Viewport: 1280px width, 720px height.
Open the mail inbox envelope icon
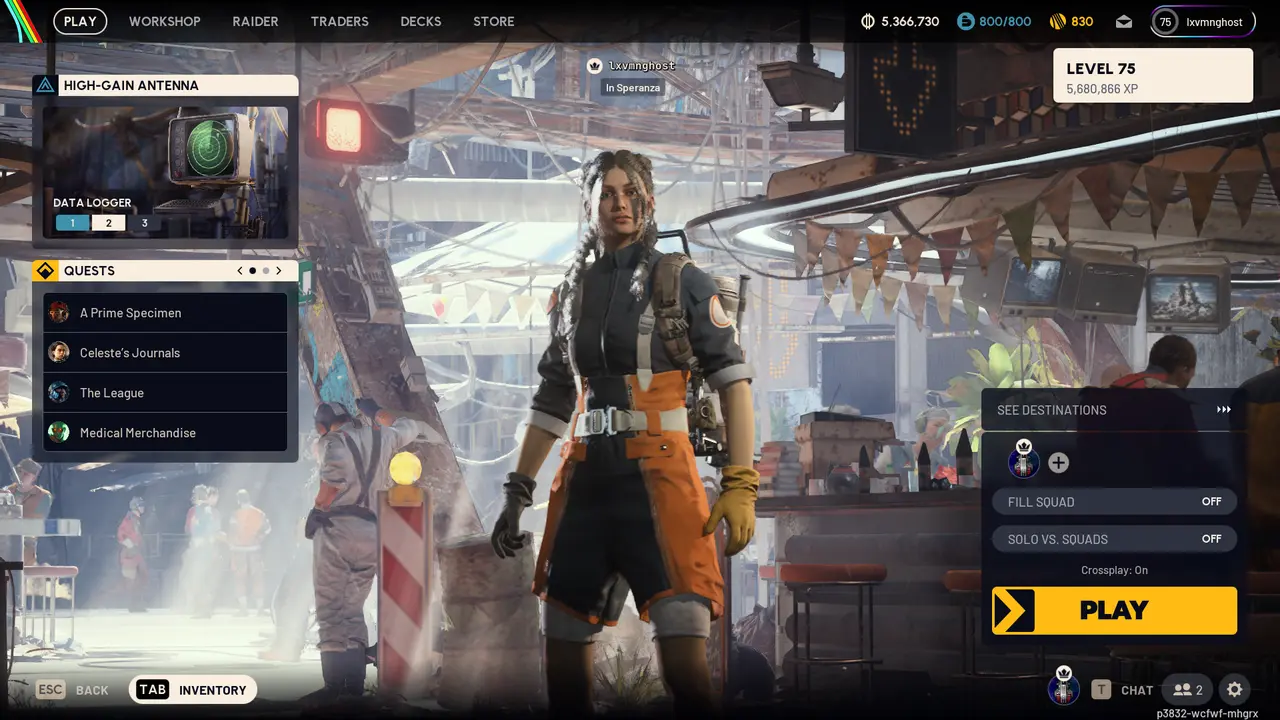pyautogui.click(x=1124, y=21)
